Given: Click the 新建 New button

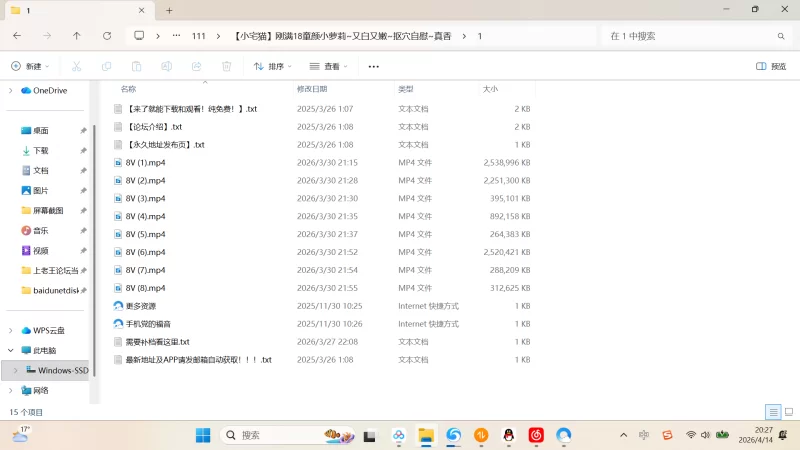Looking at the screenshot, I should point(30,66).
